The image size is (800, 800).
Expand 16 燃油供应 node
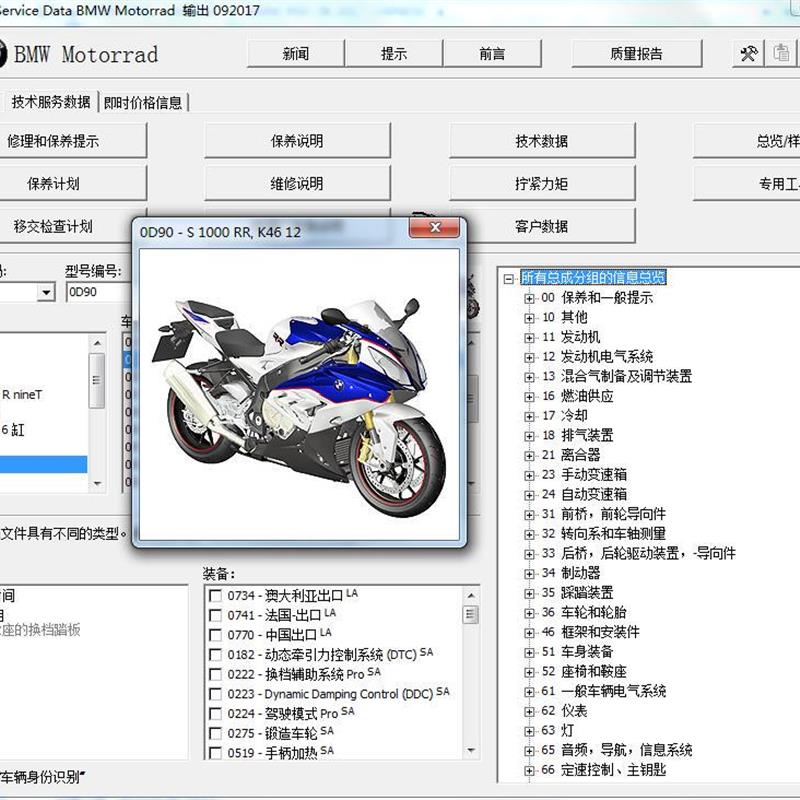tap(529, 396)
